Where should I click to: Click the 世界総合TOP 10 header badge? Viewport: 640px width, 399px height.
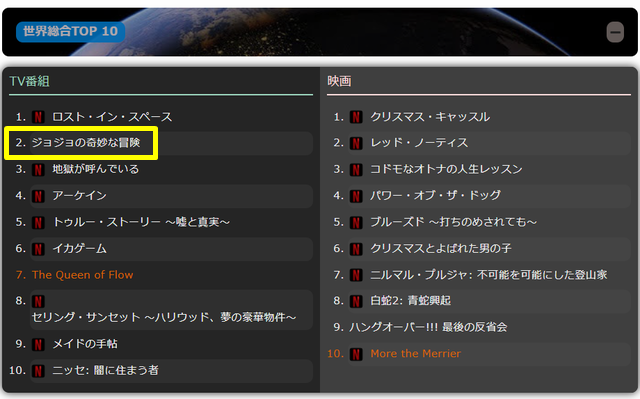tap(71, 31)
